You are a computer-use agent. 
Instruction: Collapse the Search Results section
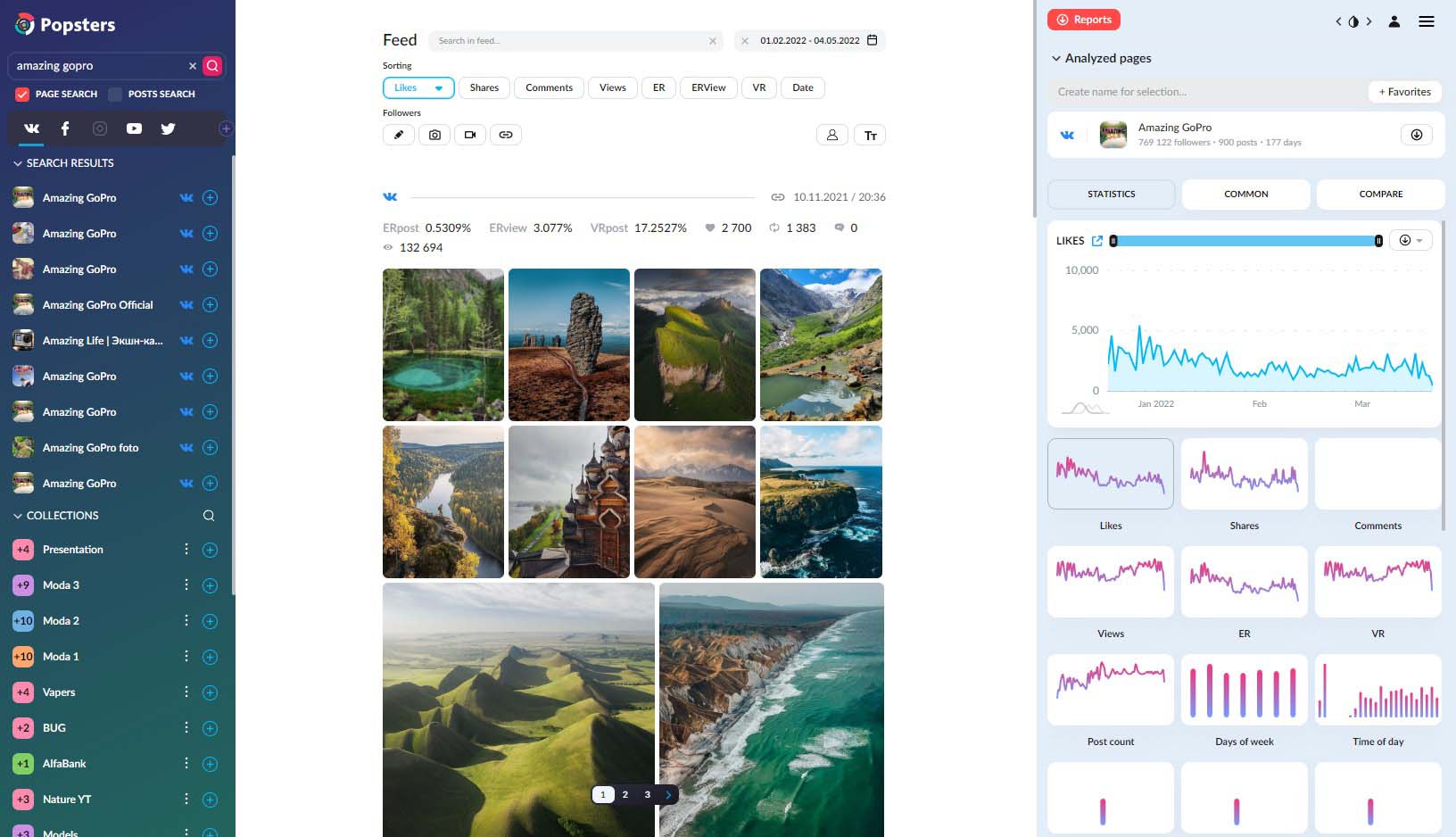[18, 163]
